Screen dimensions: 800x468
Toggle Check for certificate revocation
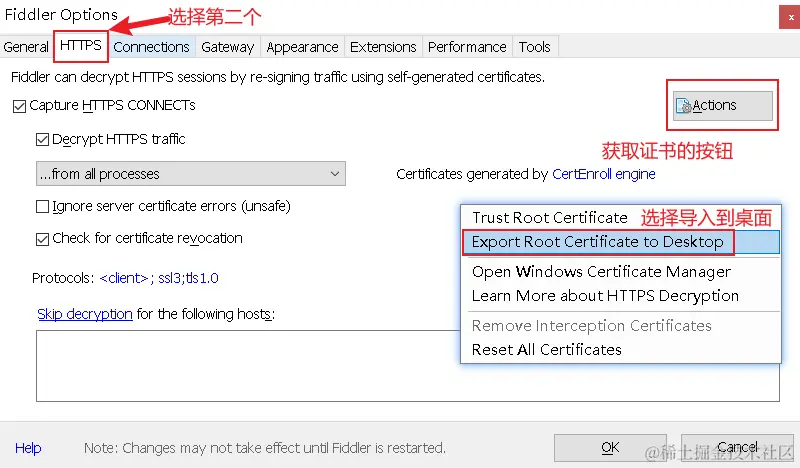(x=42, y=239)
